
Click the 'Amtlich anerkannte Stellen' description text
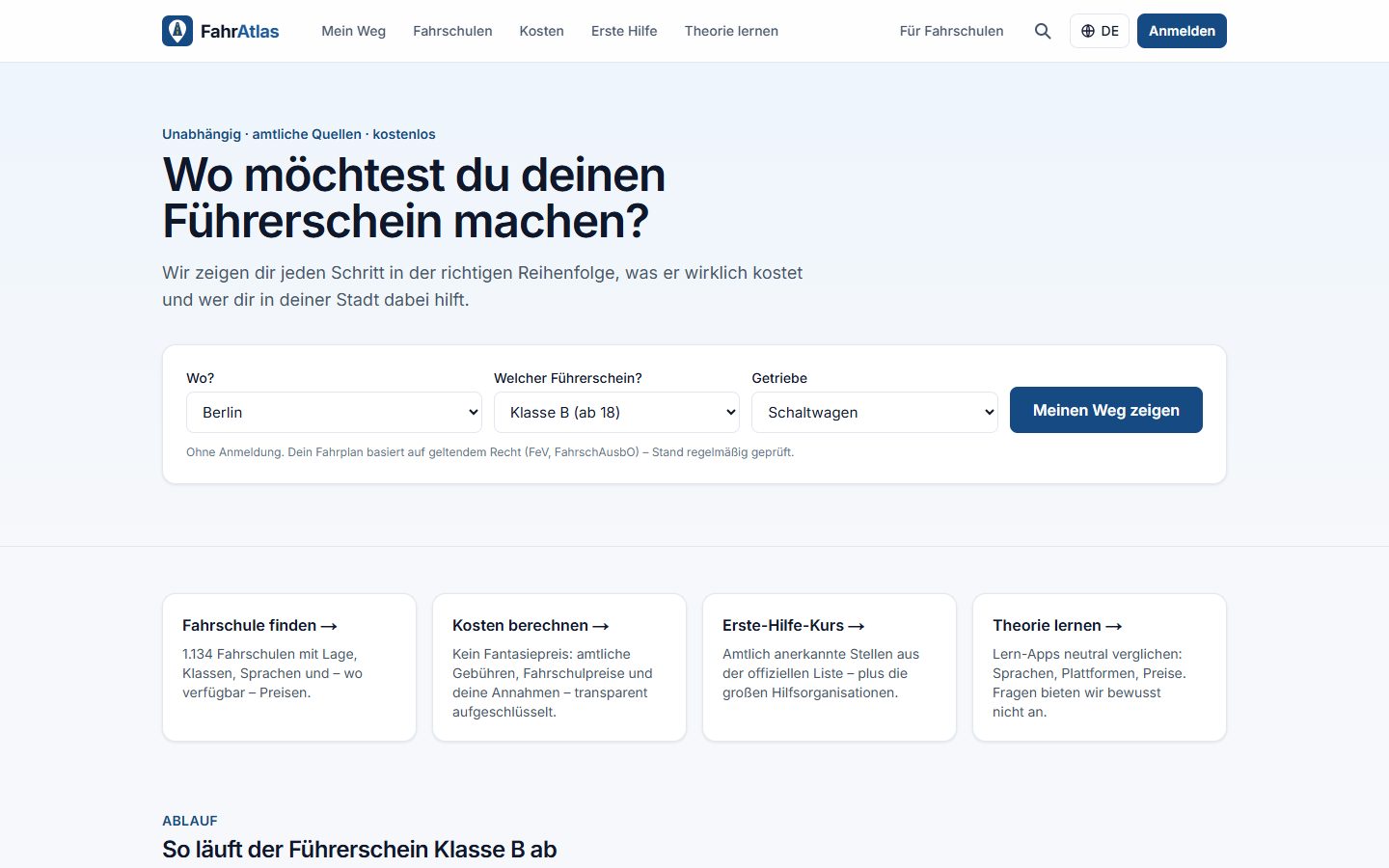(x=821, y=673)
